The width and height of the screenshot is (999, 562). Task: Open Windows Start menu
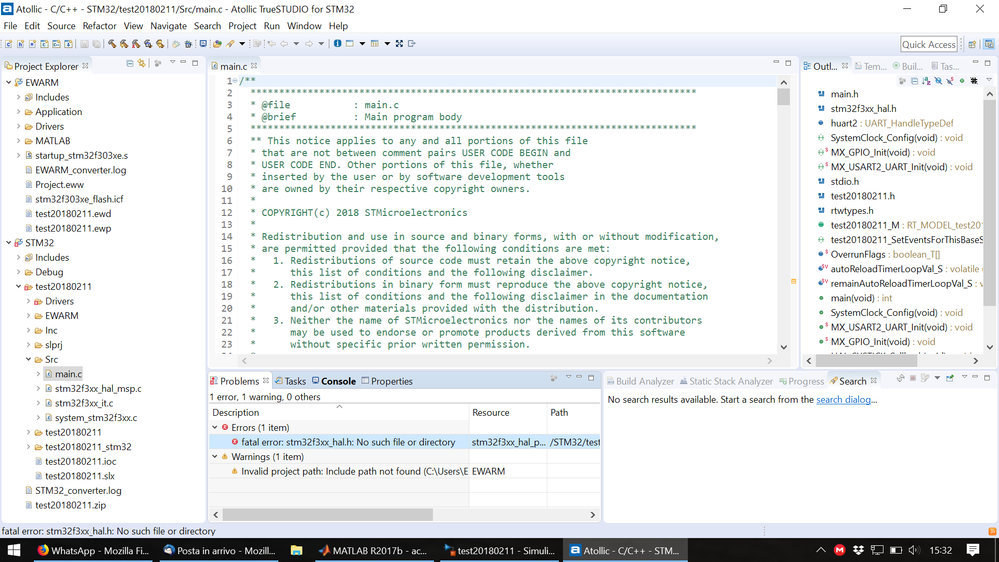coord(13,550)
